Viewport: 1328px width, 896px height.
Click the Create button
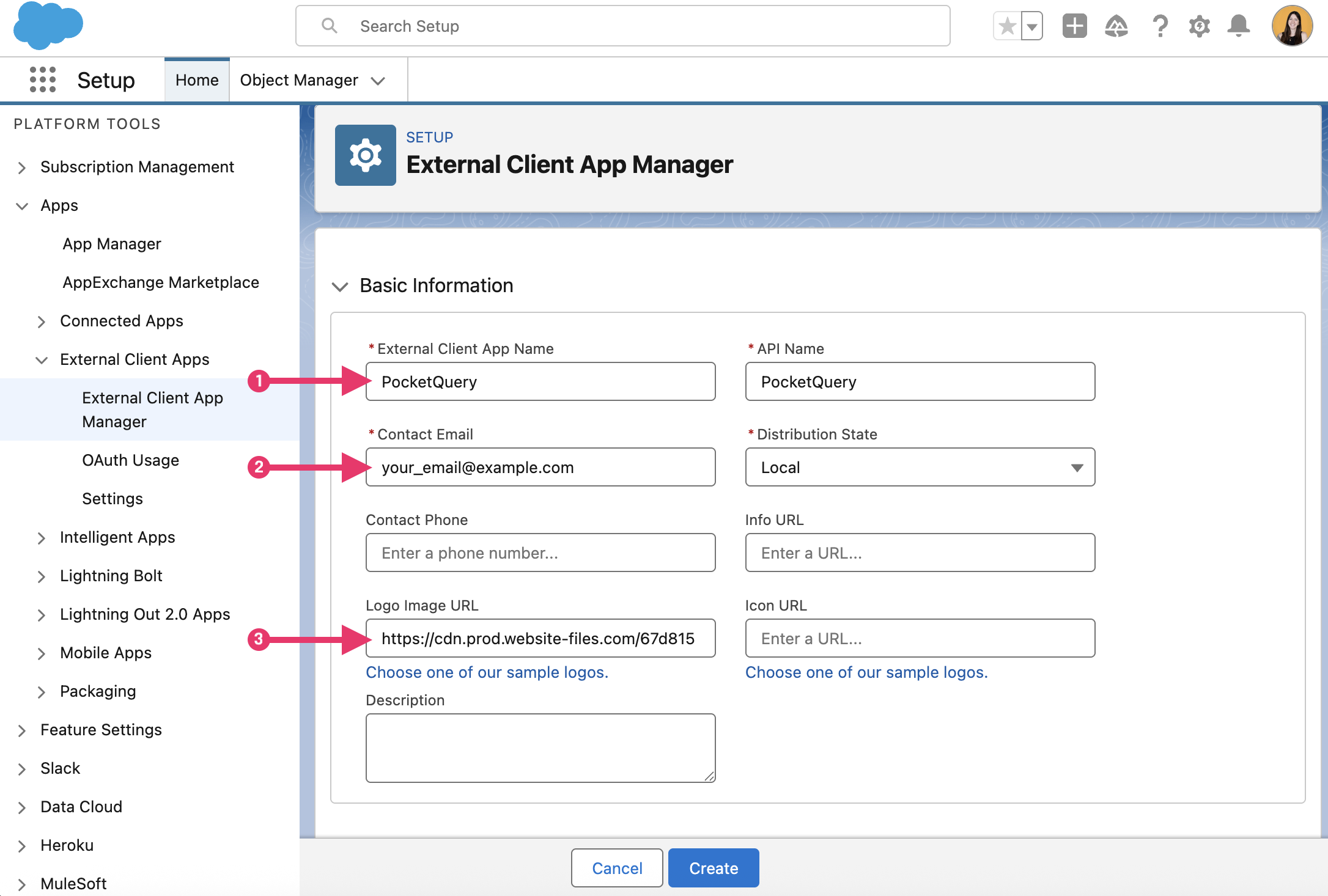(x=713, y=867)
